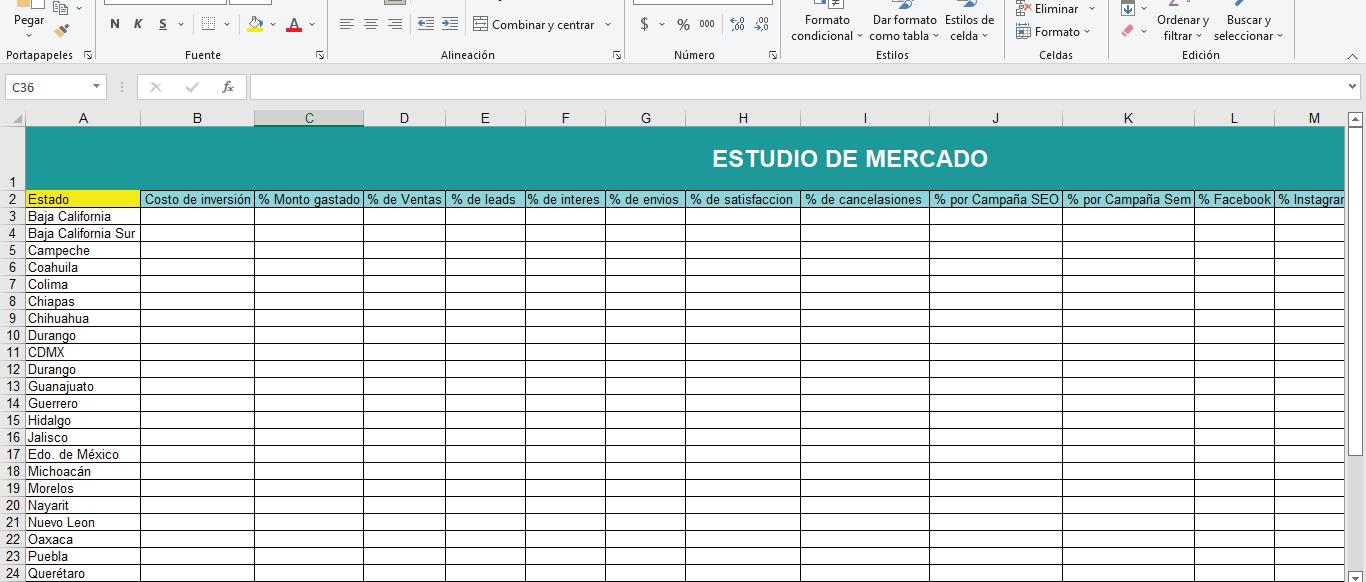Click the insert function fx icon
The height and width of the screenshot is (582, 1366).
tap(228, 87)
